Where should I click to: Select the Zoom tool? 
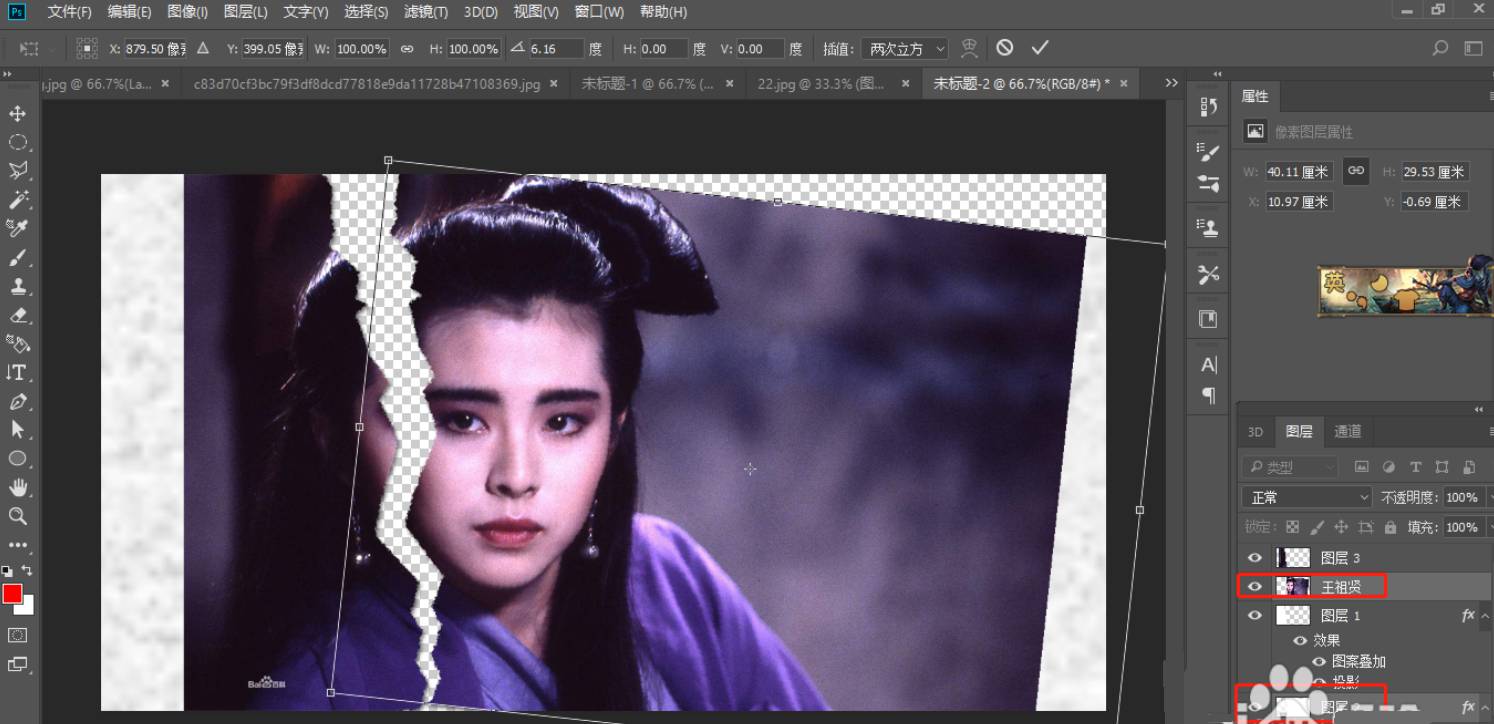point(17,516)
